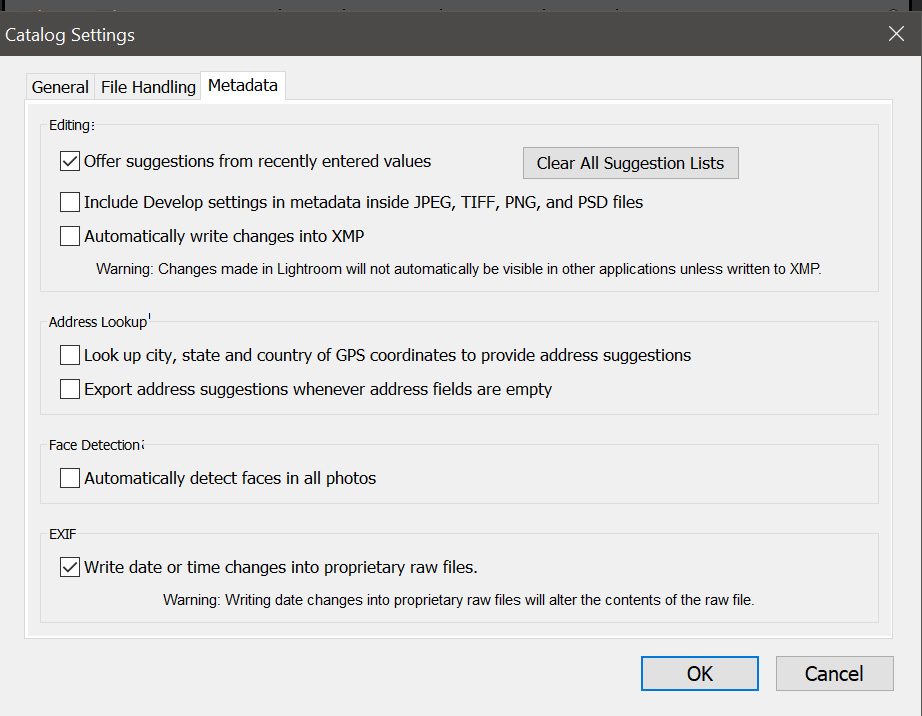Uncheck write date or time changes checkbox
The image size is (922, 716).
click(x=70, y=567)
